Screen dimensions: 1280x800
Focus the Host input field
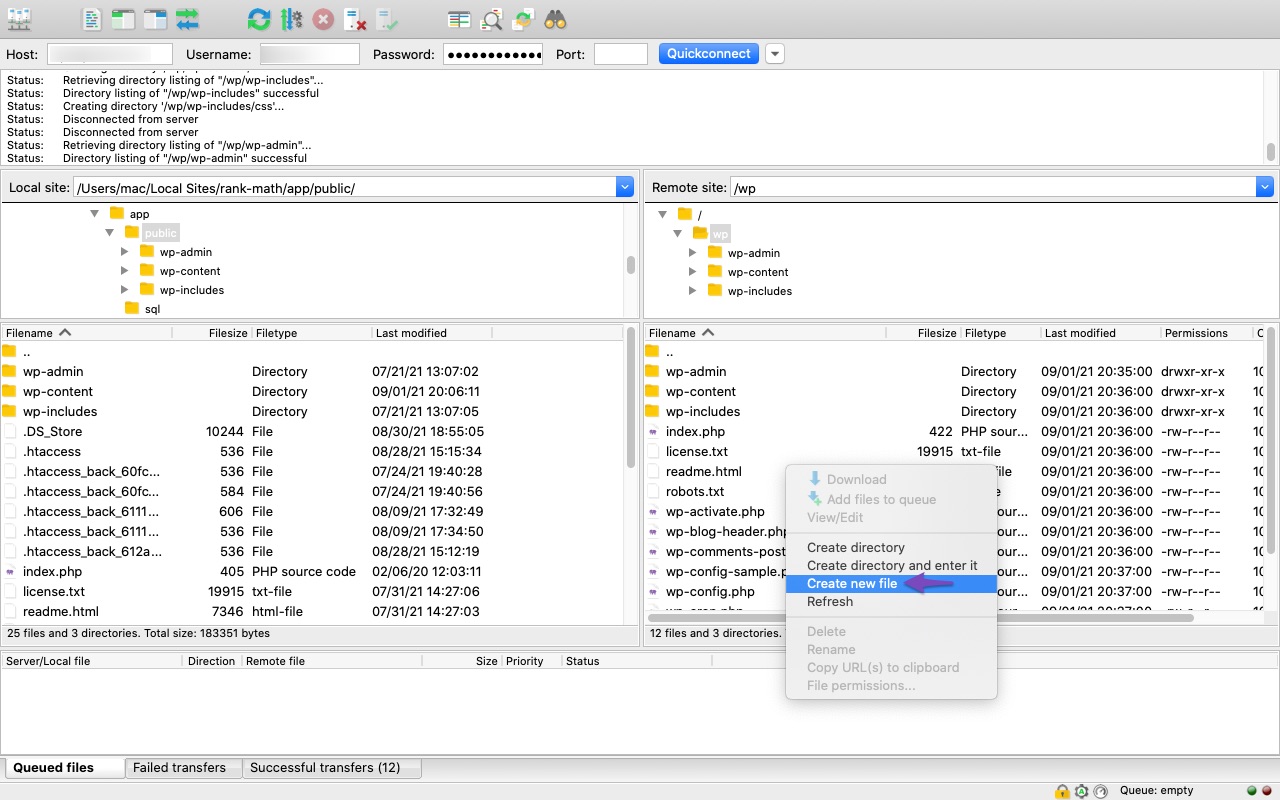(x=110, y=54)
